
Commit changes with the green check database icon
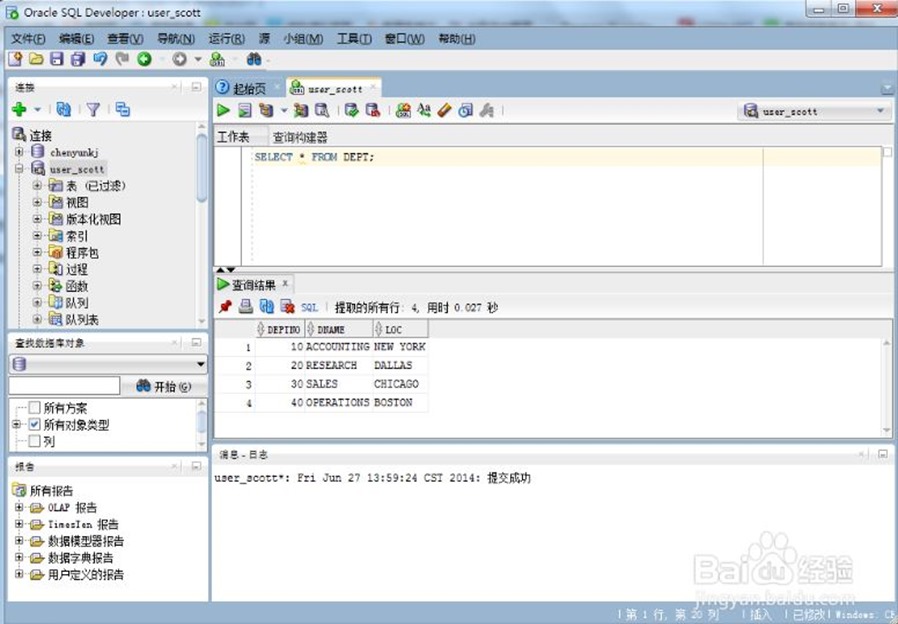point(352,110)
